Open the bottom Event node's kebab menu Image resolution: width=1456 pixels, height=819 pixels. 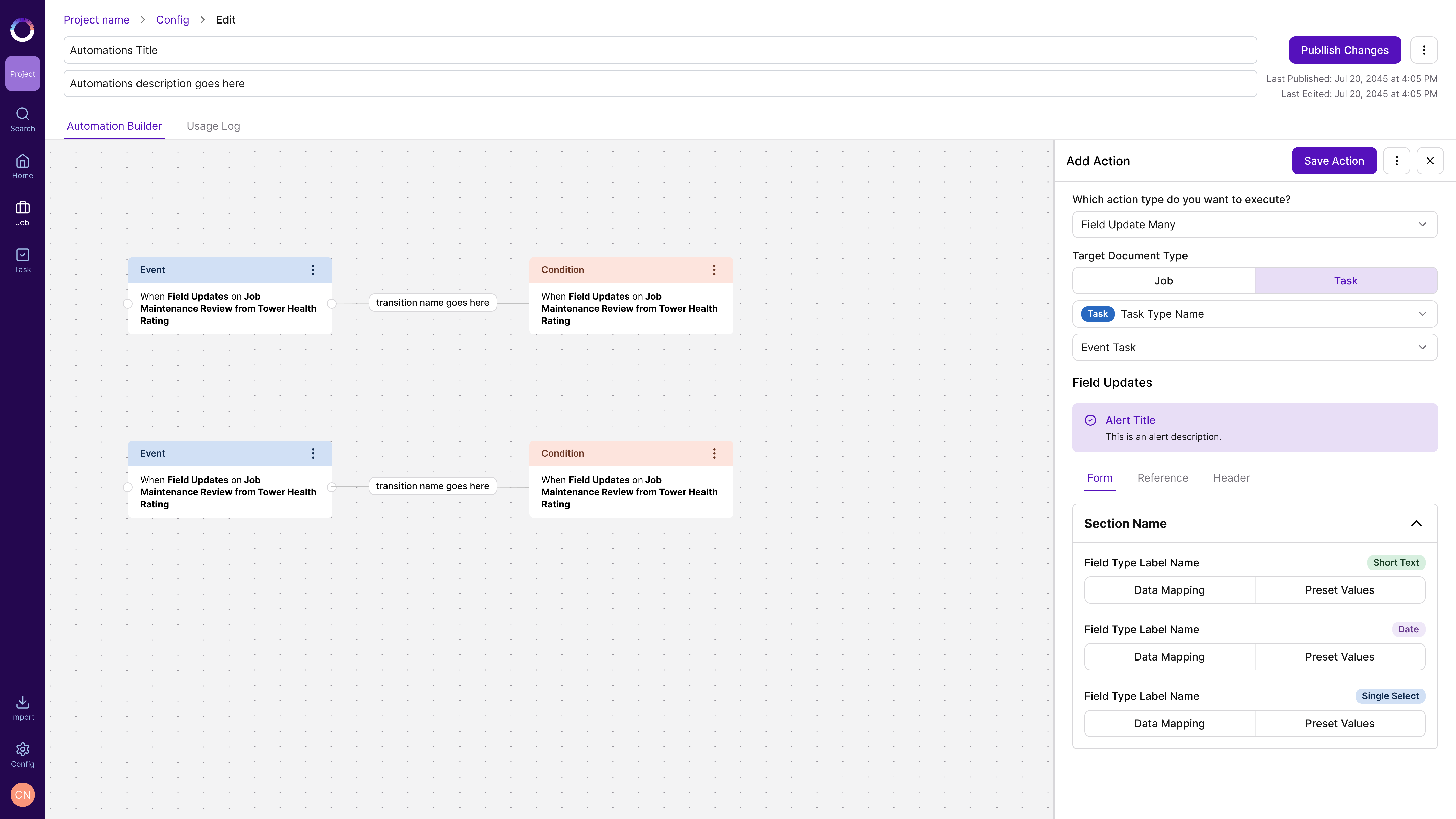(313, 453)
